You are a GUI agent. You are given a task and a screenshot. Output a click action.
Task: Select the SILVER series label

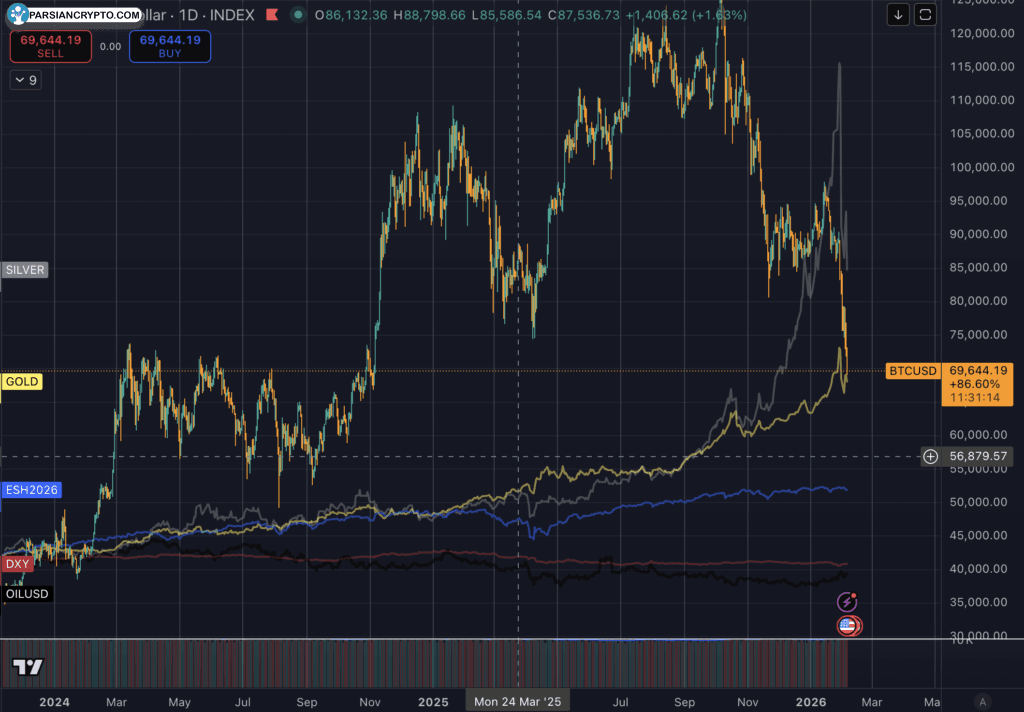click(x=25, y=270)
